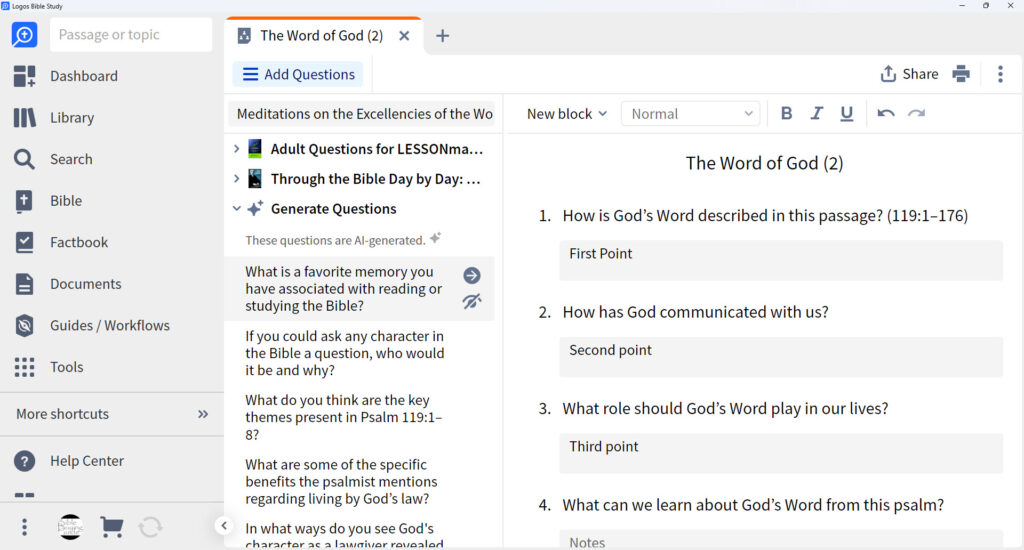Open the shopping cart
Image resolution: width=1024 pixels, height=550 pixels.
pyautogui.click(x=112, y=526)
